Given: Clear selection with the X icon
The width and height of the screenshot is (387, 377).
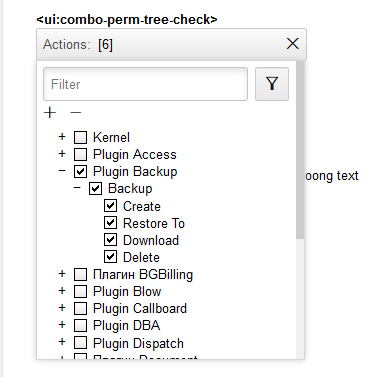Looking at the screenshot, I should tap(293, 44).
